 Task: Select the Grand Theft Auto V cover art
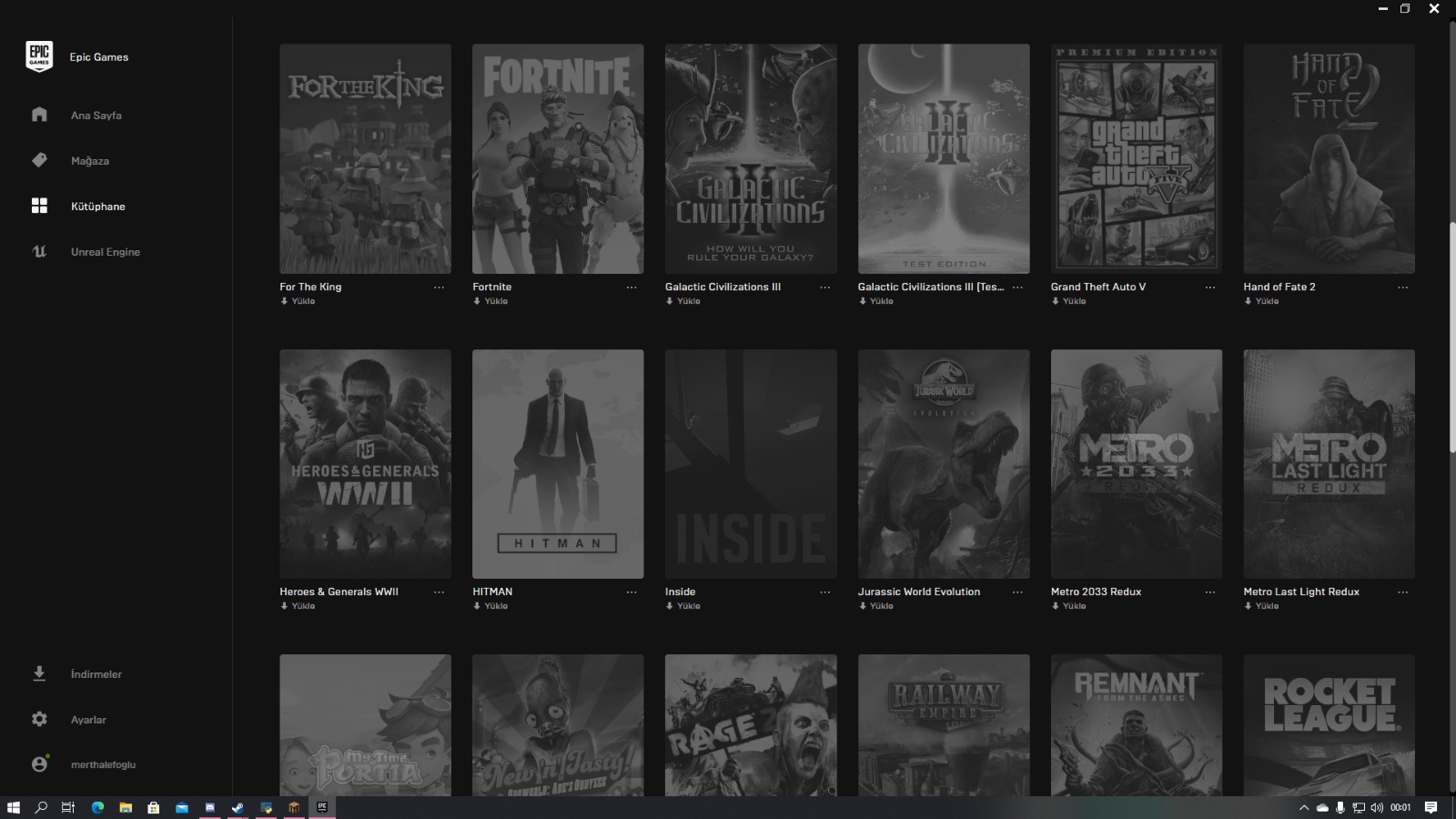pos(1137,158)
